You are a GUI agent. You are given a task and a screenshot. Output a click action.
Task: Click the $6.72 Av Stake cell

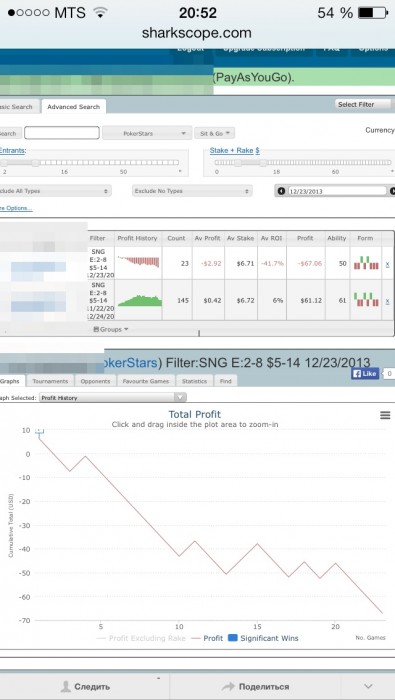click(241, 300)
